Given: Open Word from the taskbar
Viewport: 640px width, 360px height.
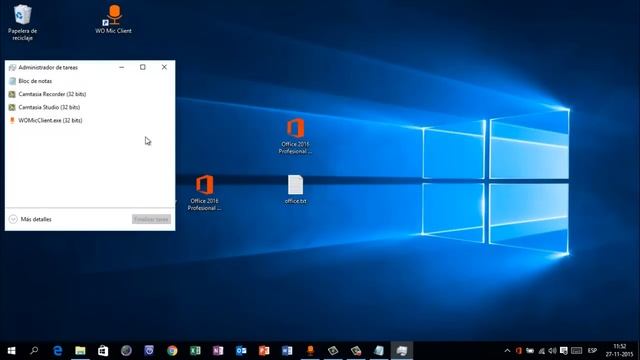Looking at the screenshot, I should (287, 351).
